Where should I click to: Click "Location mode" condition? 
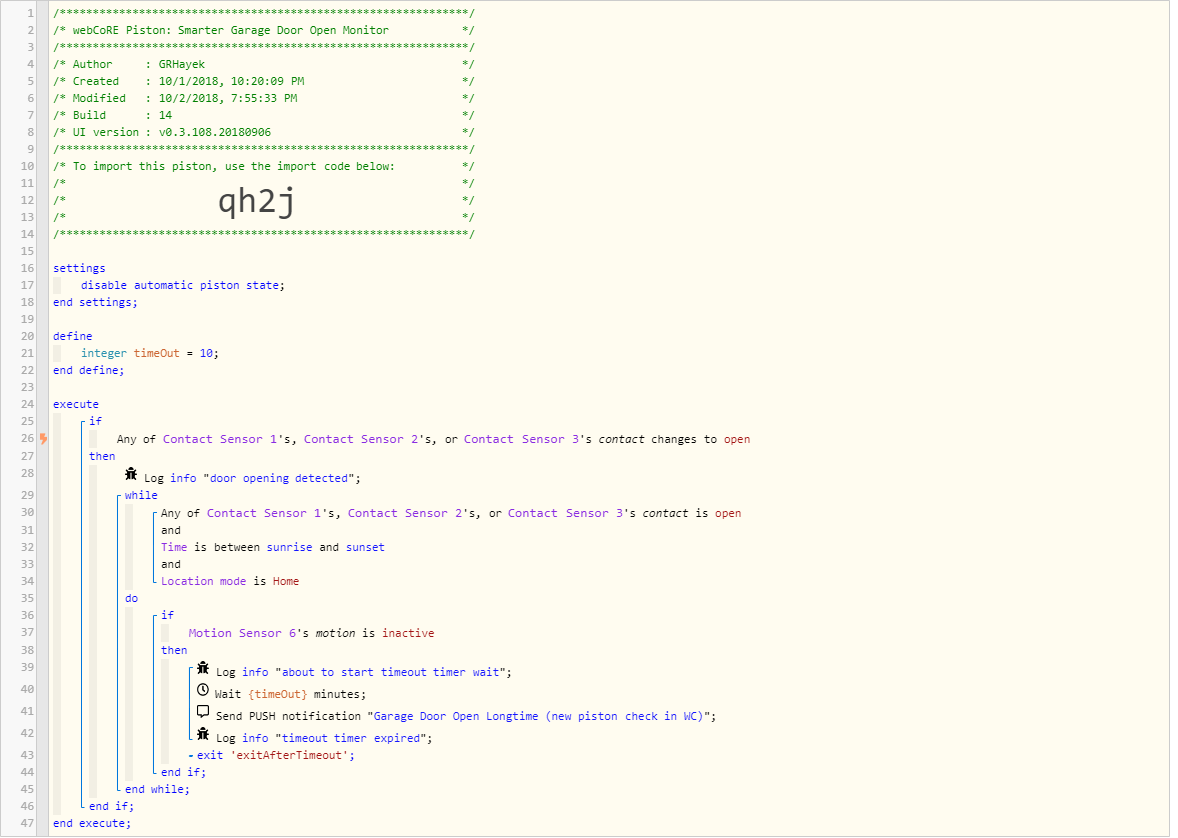point(204,582)
